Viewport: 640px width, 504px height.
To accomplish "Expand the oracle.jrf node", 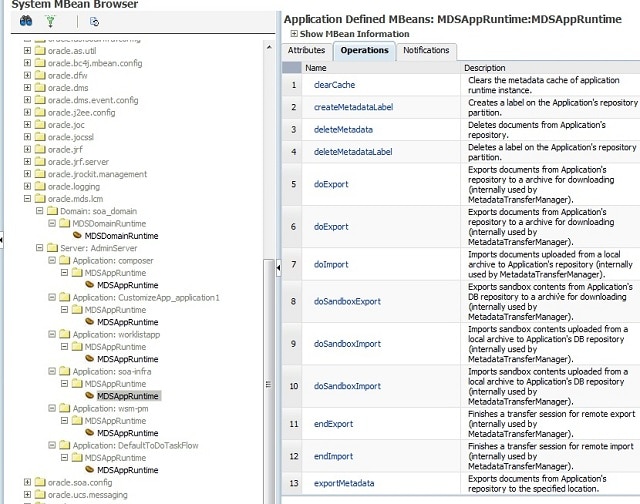I will [27, 149].
